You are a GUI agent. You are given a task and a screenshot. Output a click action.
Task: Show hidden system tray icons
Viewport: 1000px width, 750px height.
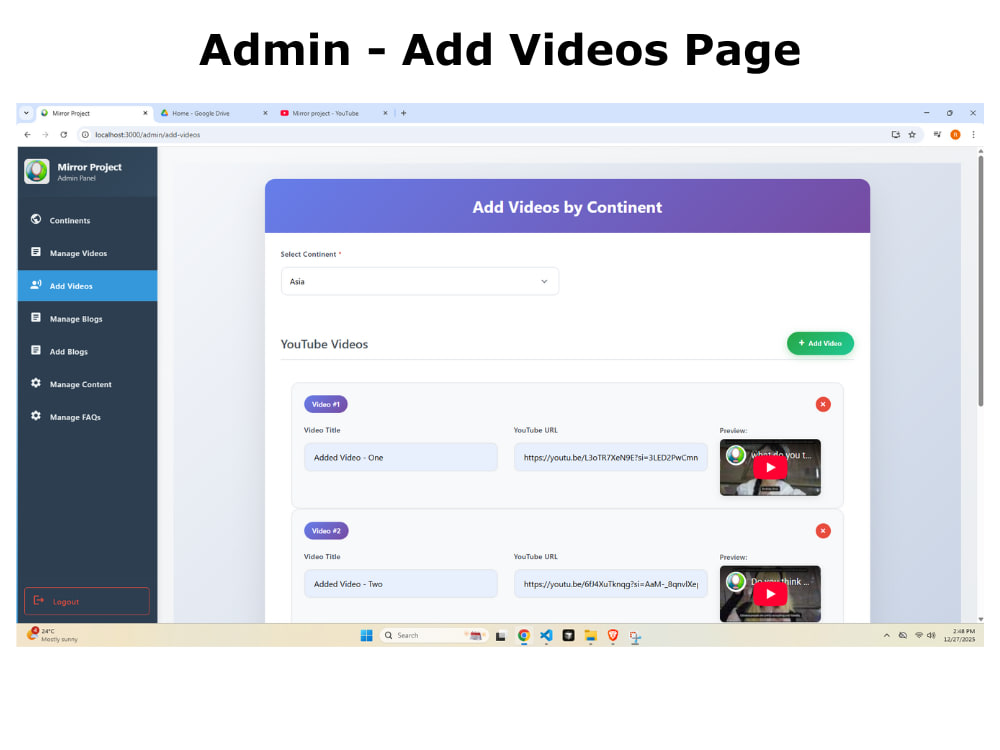click(x=886, y=635)
